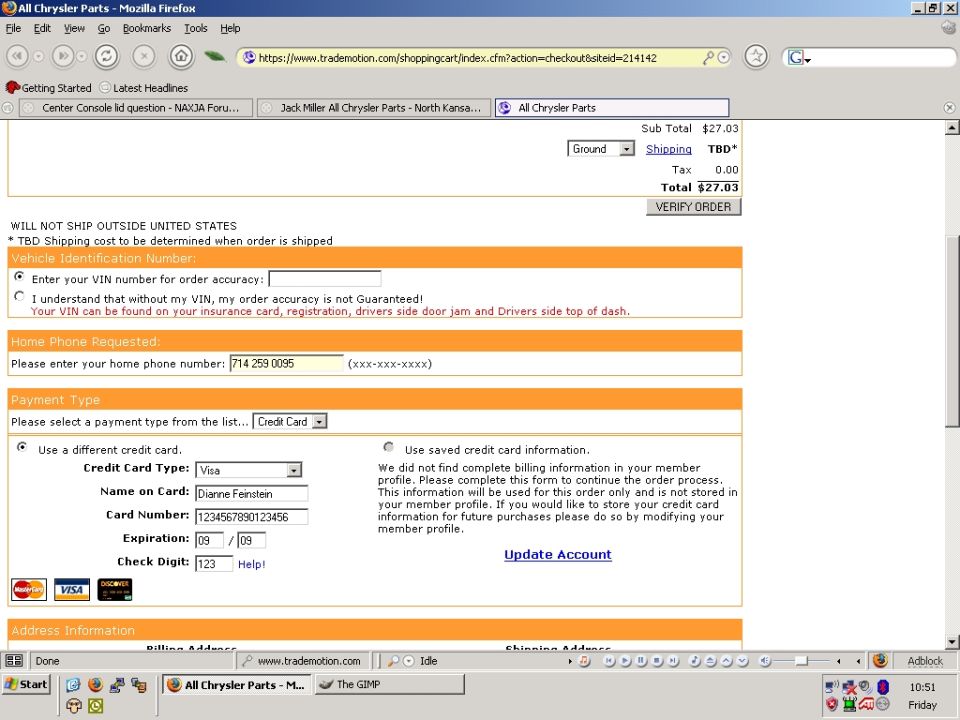Open the Ground shipping method dropdown
The image size is (960, 720).
click(x=601, y=149)
